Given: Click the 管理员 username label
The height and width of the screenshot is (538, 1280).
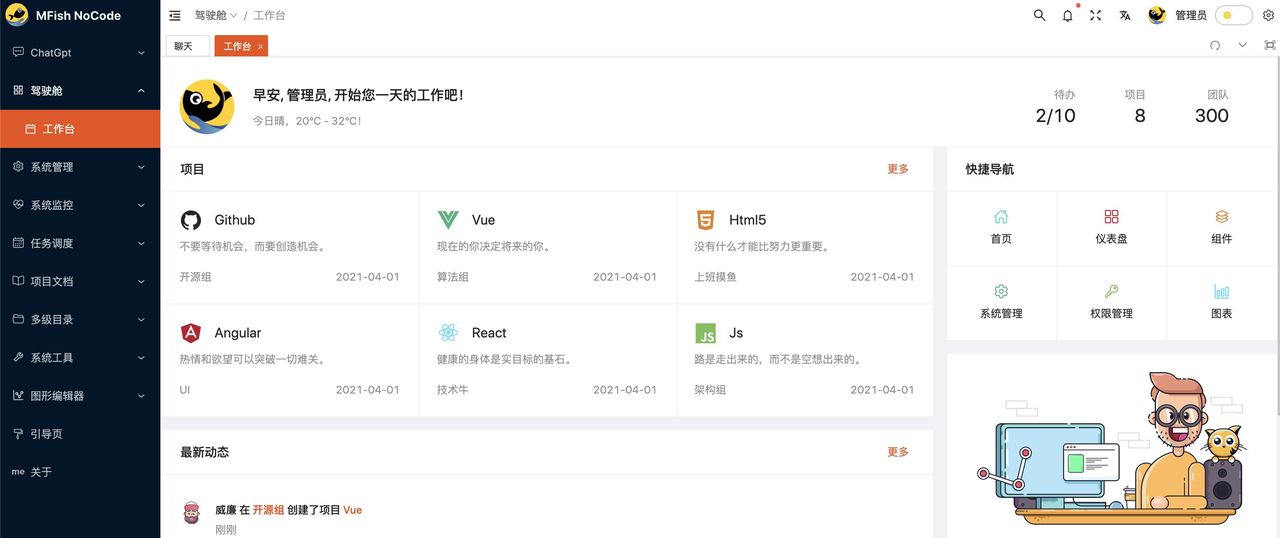Looking at the screenshot, I should tap(1191, 15).
